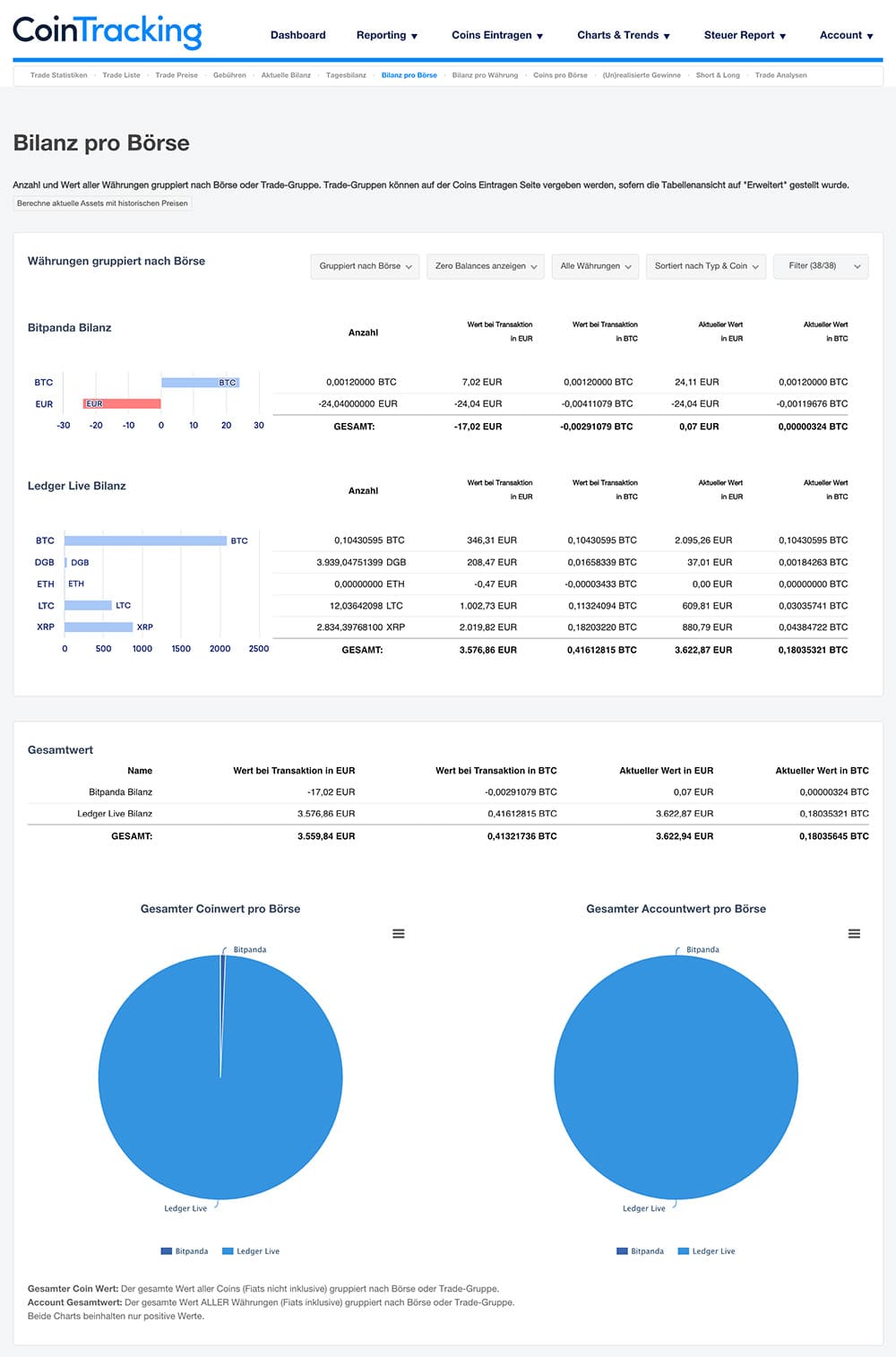Click the CoinTracking logo
Image resolution: width=896 pixels, height=1357 pixels.
[108, 32]
